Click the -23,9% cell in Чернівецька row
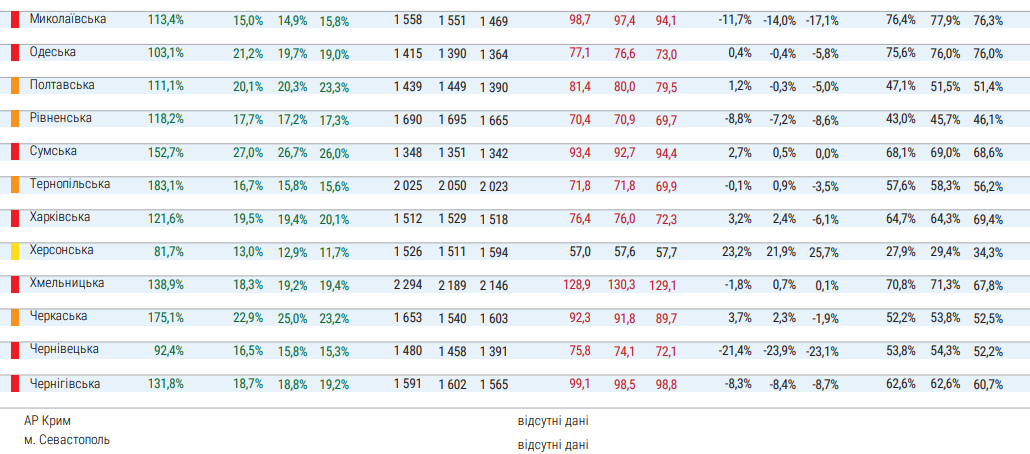The width and height of the screenshot is (1030, 454). coord(781,351)
